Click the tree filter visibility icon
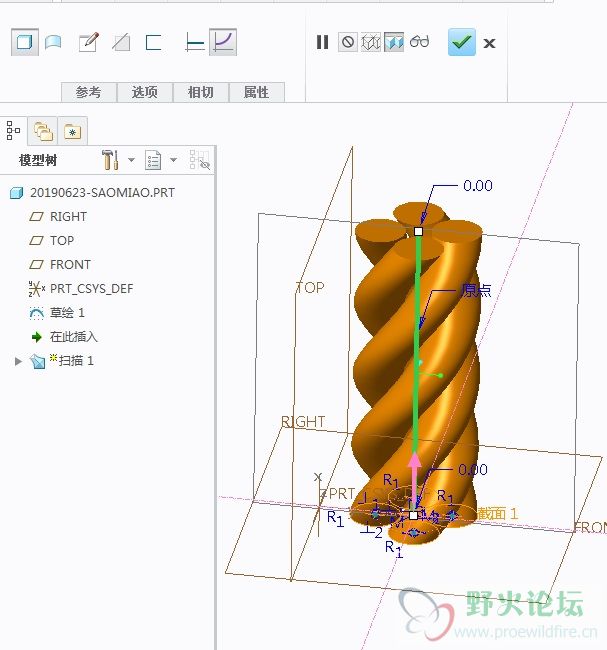 (199, 160)
